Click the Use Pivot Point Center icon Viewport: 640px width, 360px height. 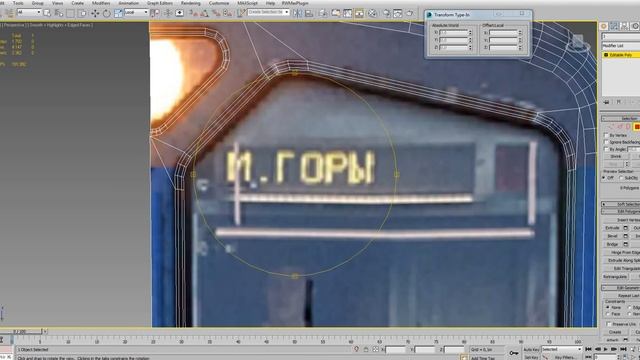[155, 13]
